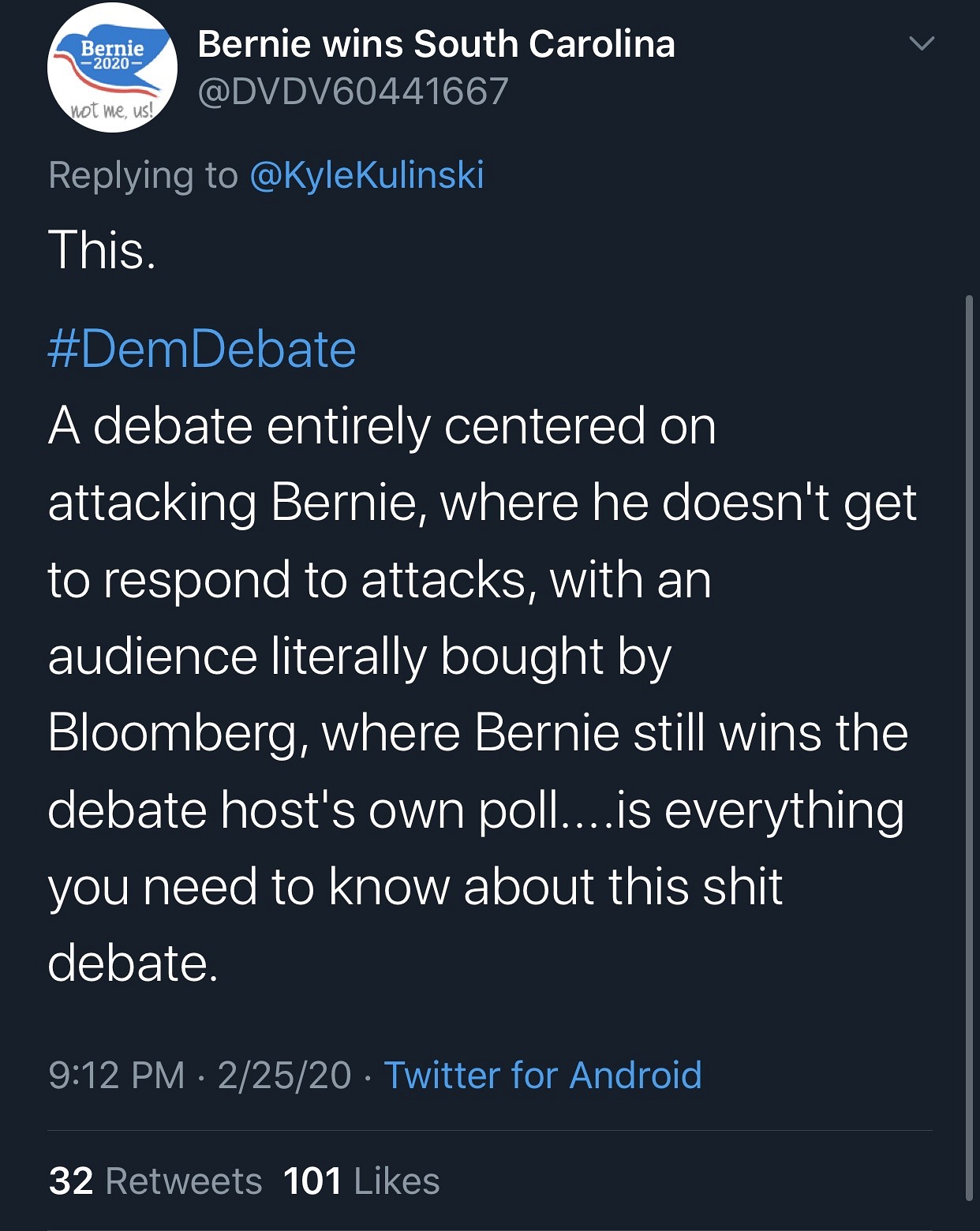View the 32 Retweets list
Screen dimensions: 980x1231
click(155, 1181)
